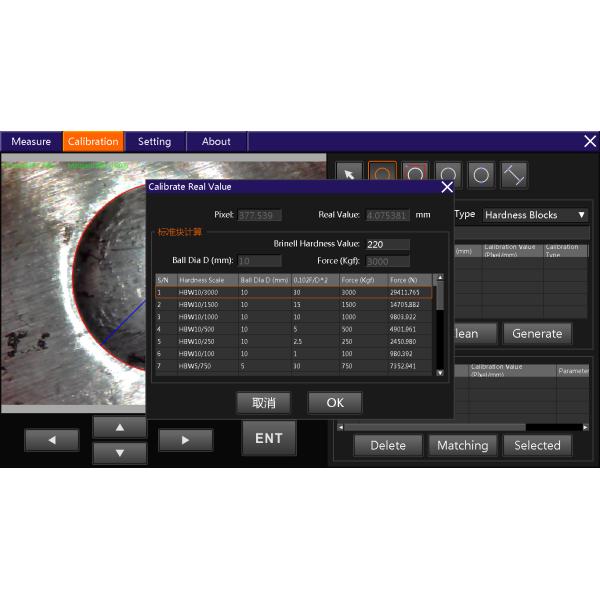Click the hardness table scrollbar down arrow
This screenshot has width=600, height=600.
(x=439, y=372)
